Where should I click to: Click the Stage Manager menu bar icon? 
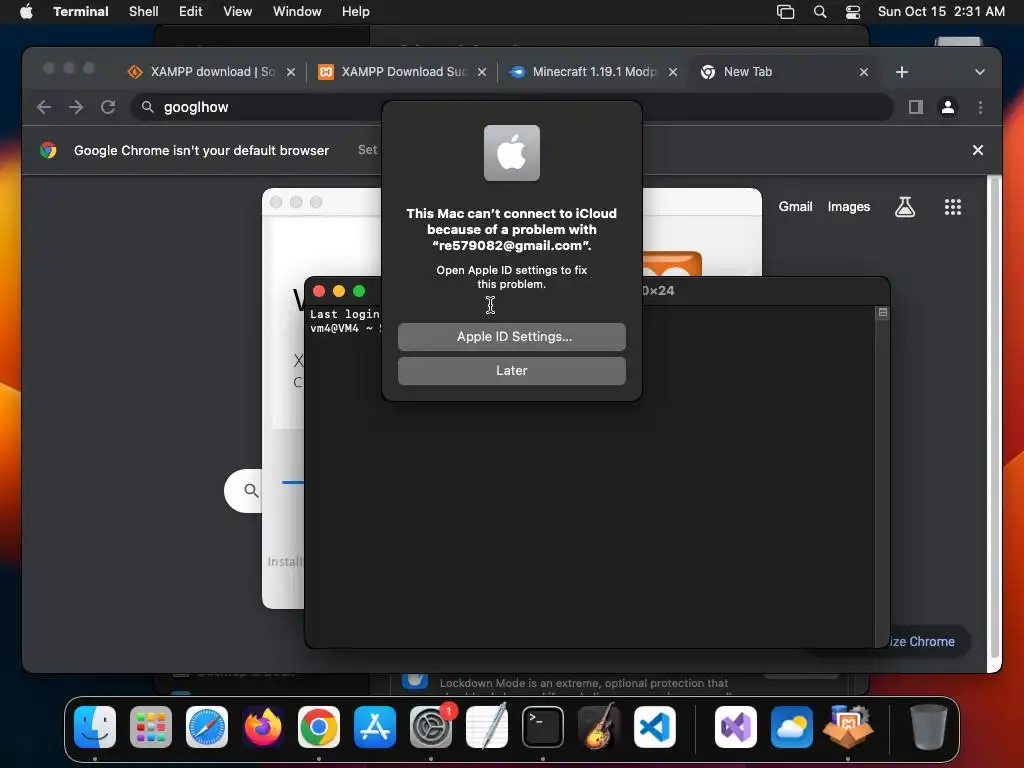pyautogui.click(x=785, y=11)
